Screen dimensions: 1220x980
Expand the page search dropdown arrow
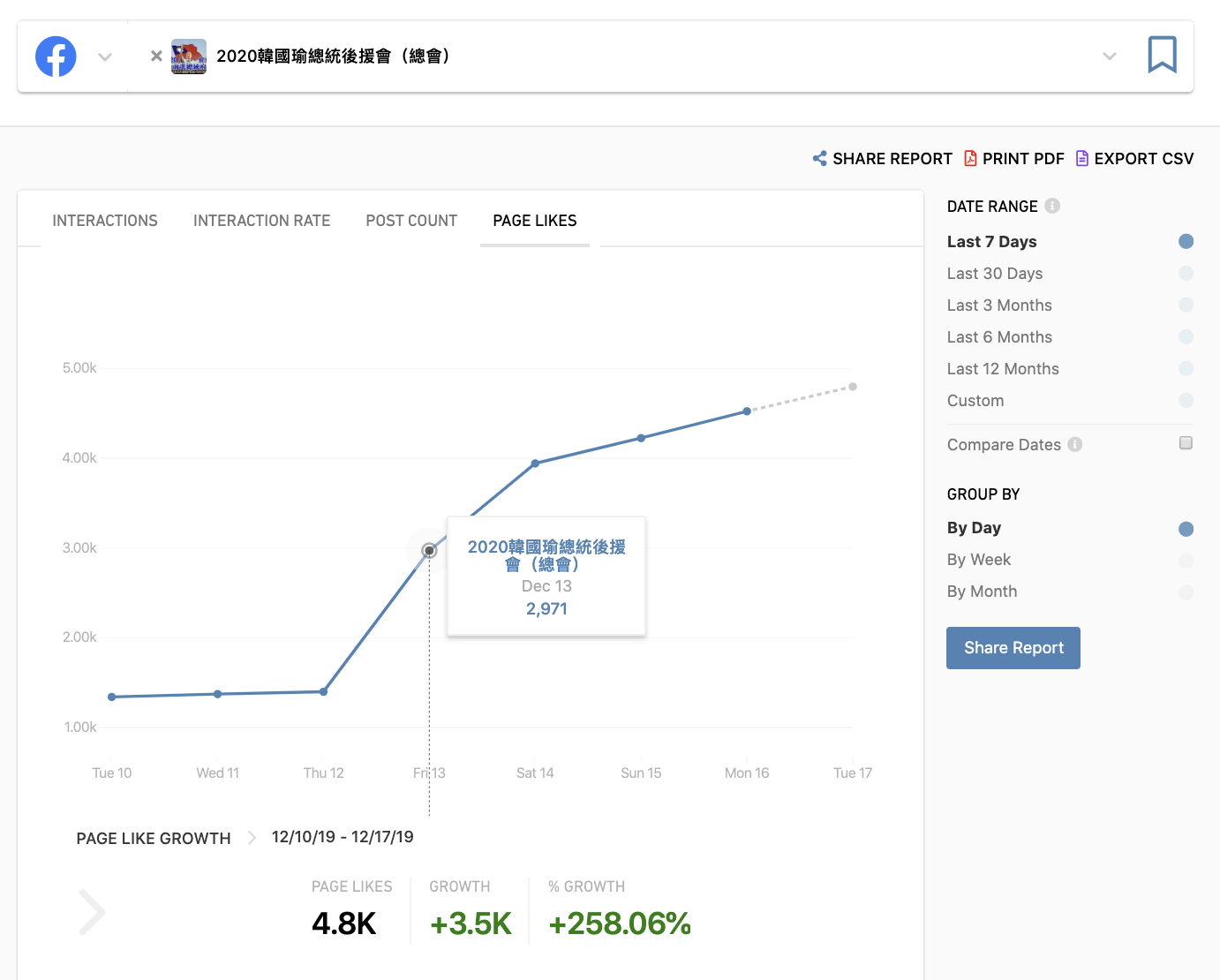(x=1110, y=57)
